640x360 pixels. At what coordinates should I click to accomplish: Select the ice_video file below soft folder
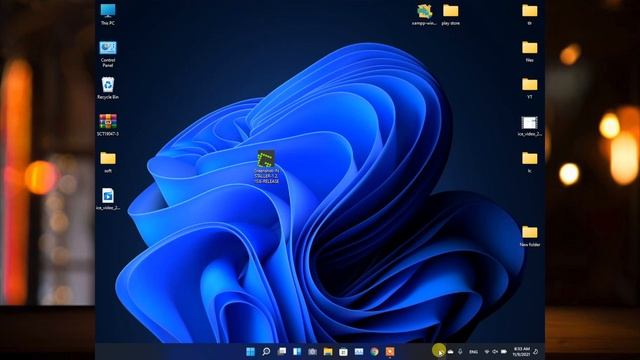point(108,199)
